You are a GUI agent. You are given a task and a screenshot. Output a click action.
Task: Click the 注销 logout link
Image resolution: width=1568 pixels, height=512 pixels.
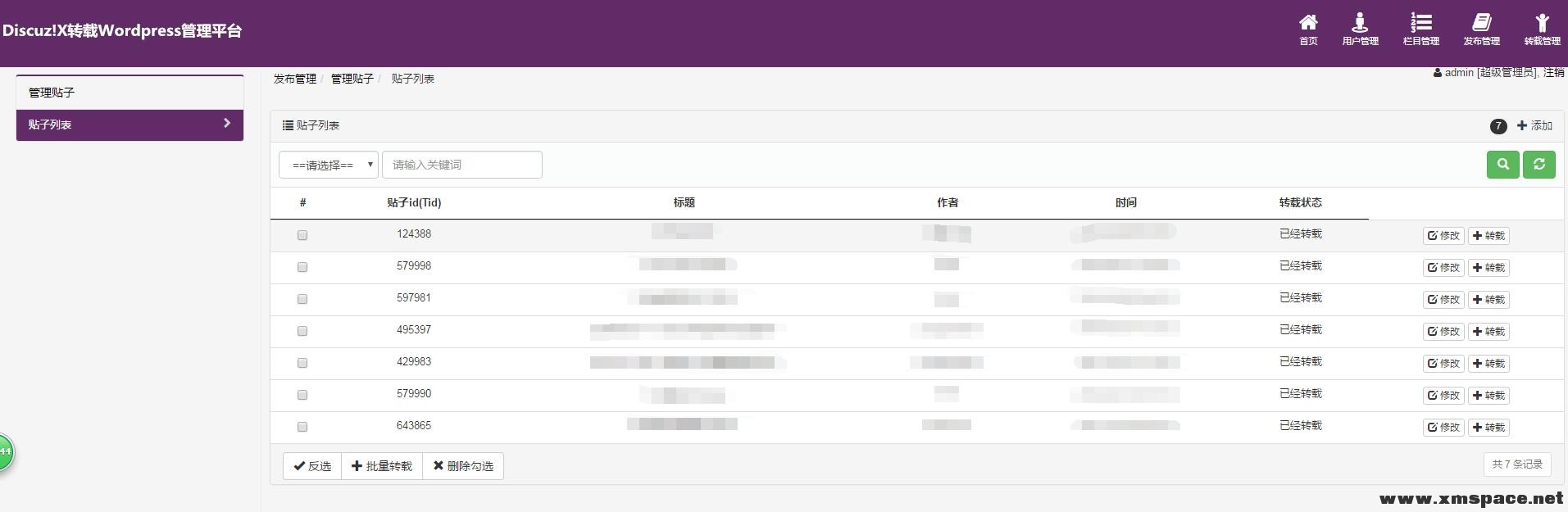(x=1553, y=72)
